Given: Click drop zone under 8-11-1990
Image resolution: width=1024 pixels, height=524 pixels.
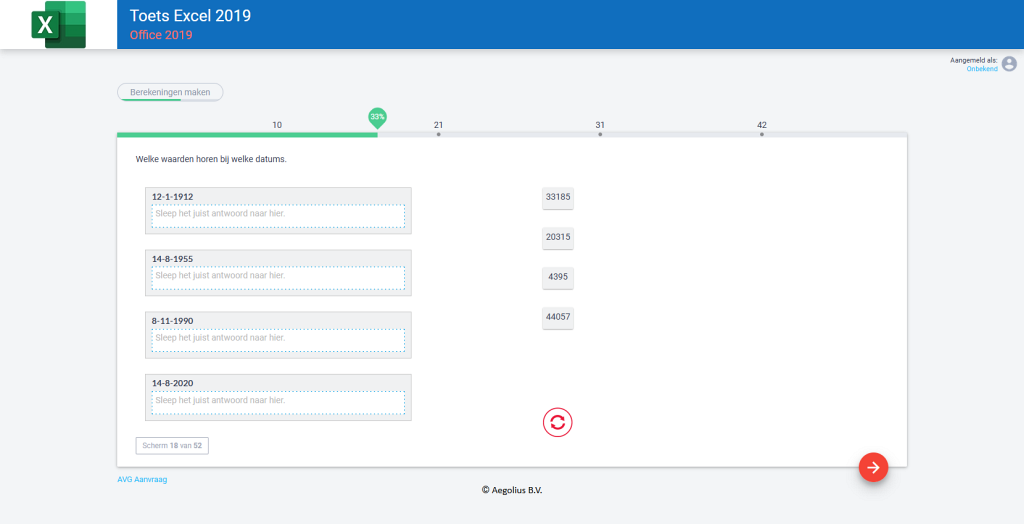Looking at the screenshot, I should pos(278,340).
